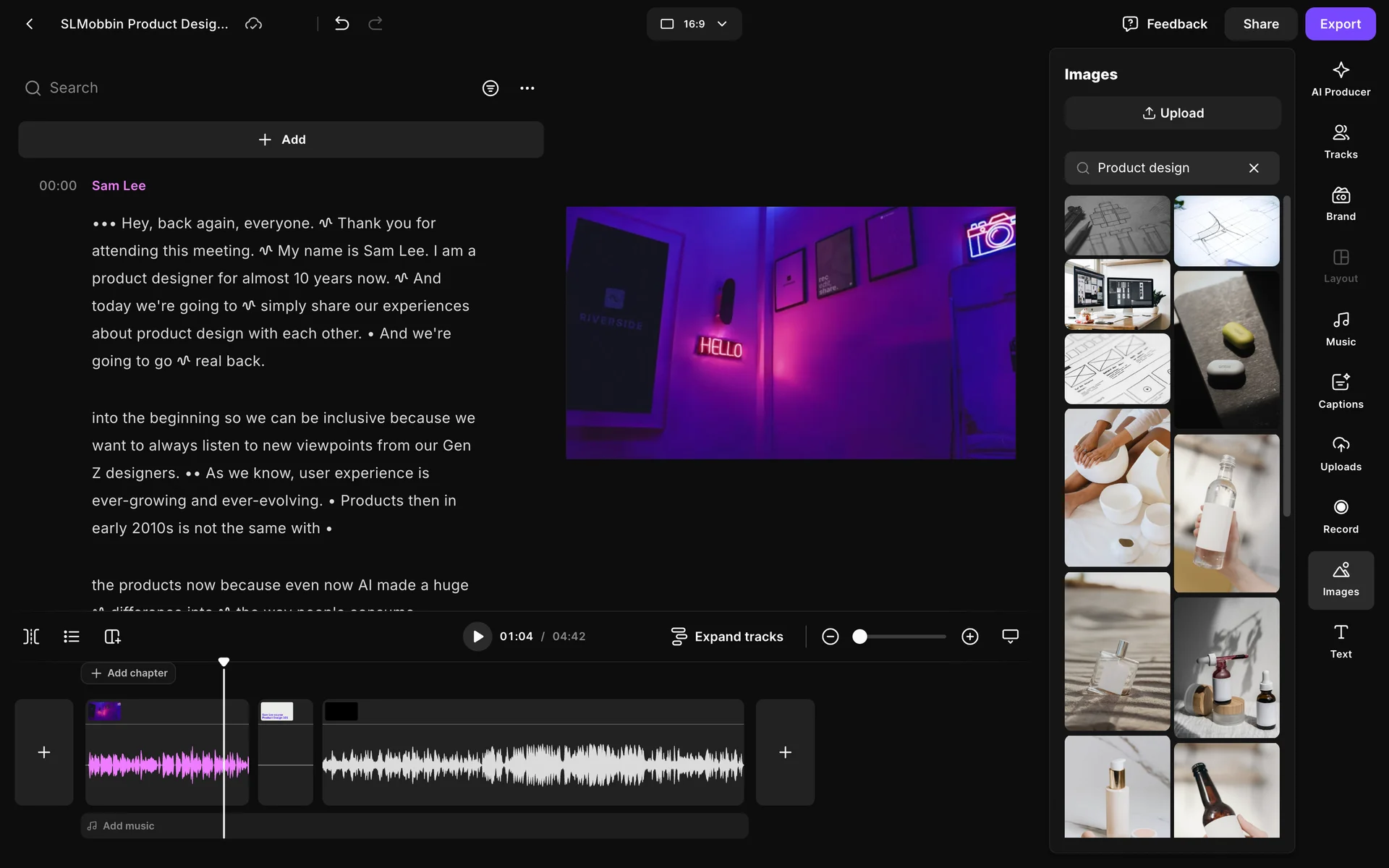Screen dimensions: 1389x868
Task: Open the Captions panel
Action: [x=1340, y=391]
